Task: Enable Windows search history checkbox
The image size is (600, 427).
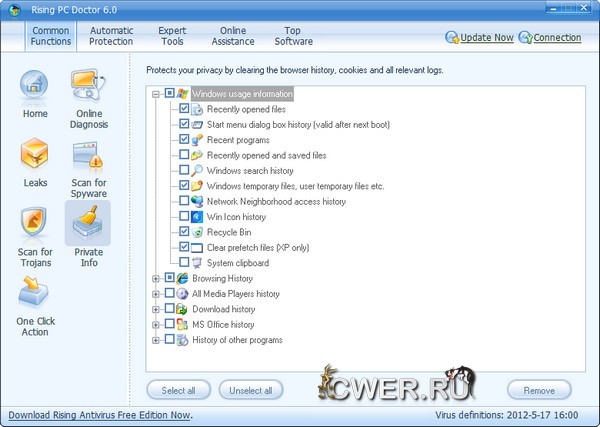Action: coord(185,171)
